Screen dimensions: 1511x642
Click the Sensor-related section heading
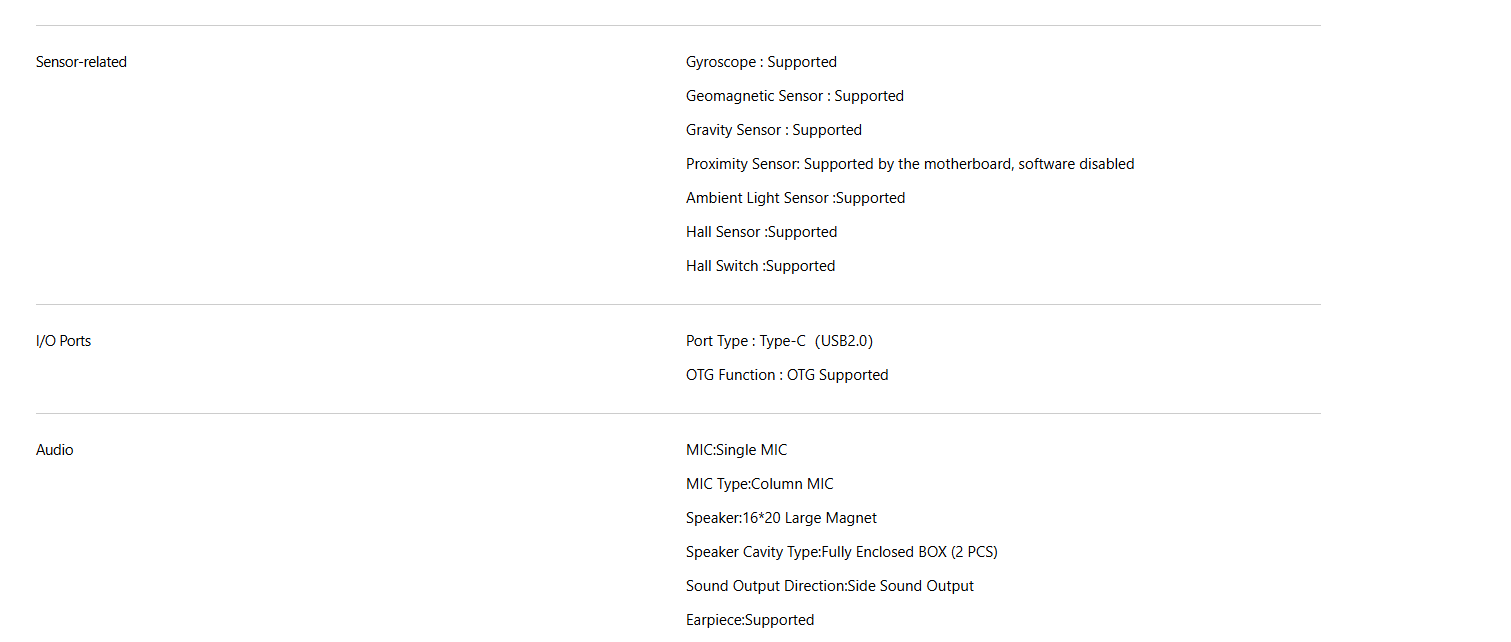click(x=81, y=62)
